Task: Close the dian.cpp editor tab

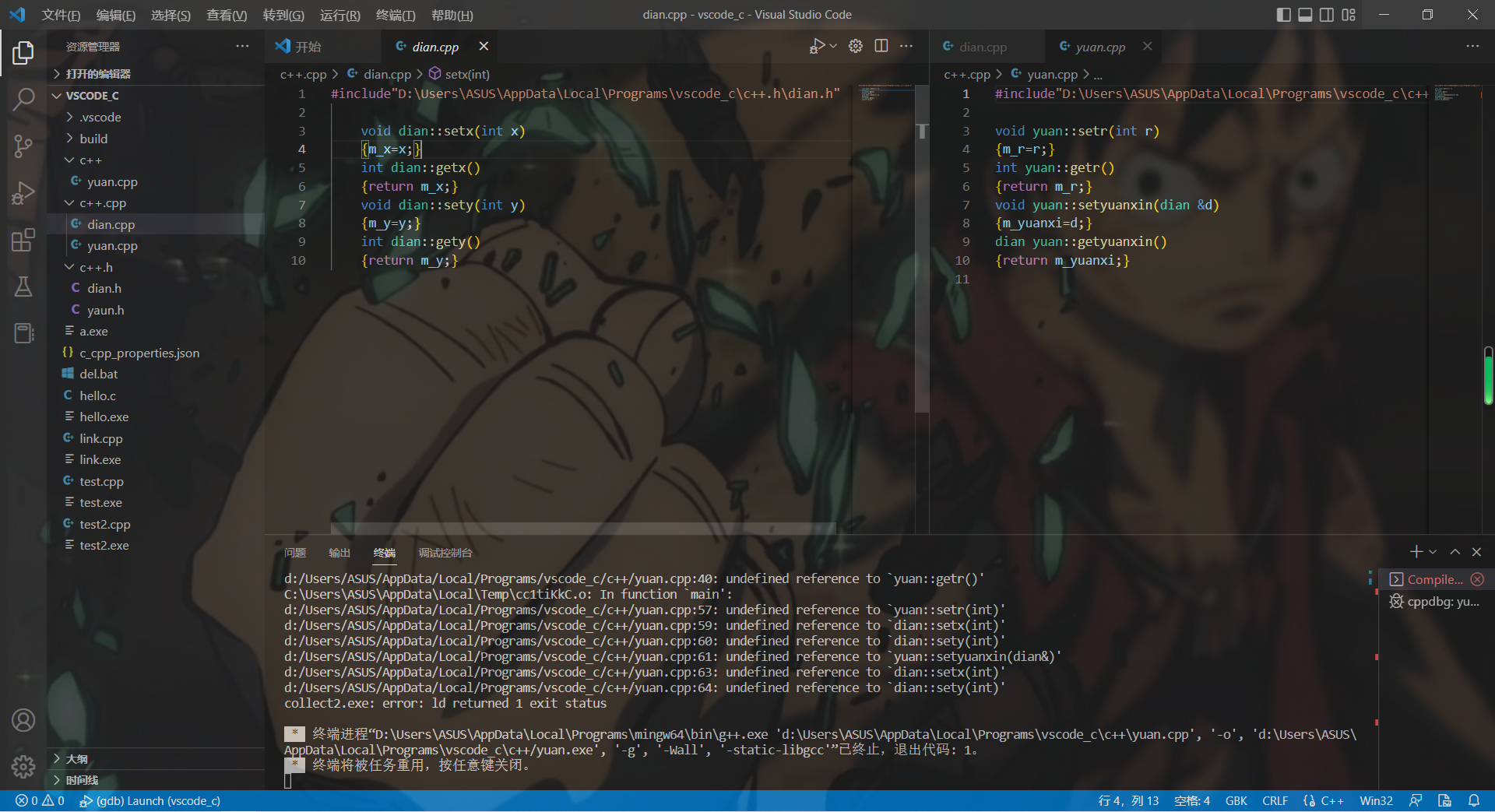Action: pos(484,46)
